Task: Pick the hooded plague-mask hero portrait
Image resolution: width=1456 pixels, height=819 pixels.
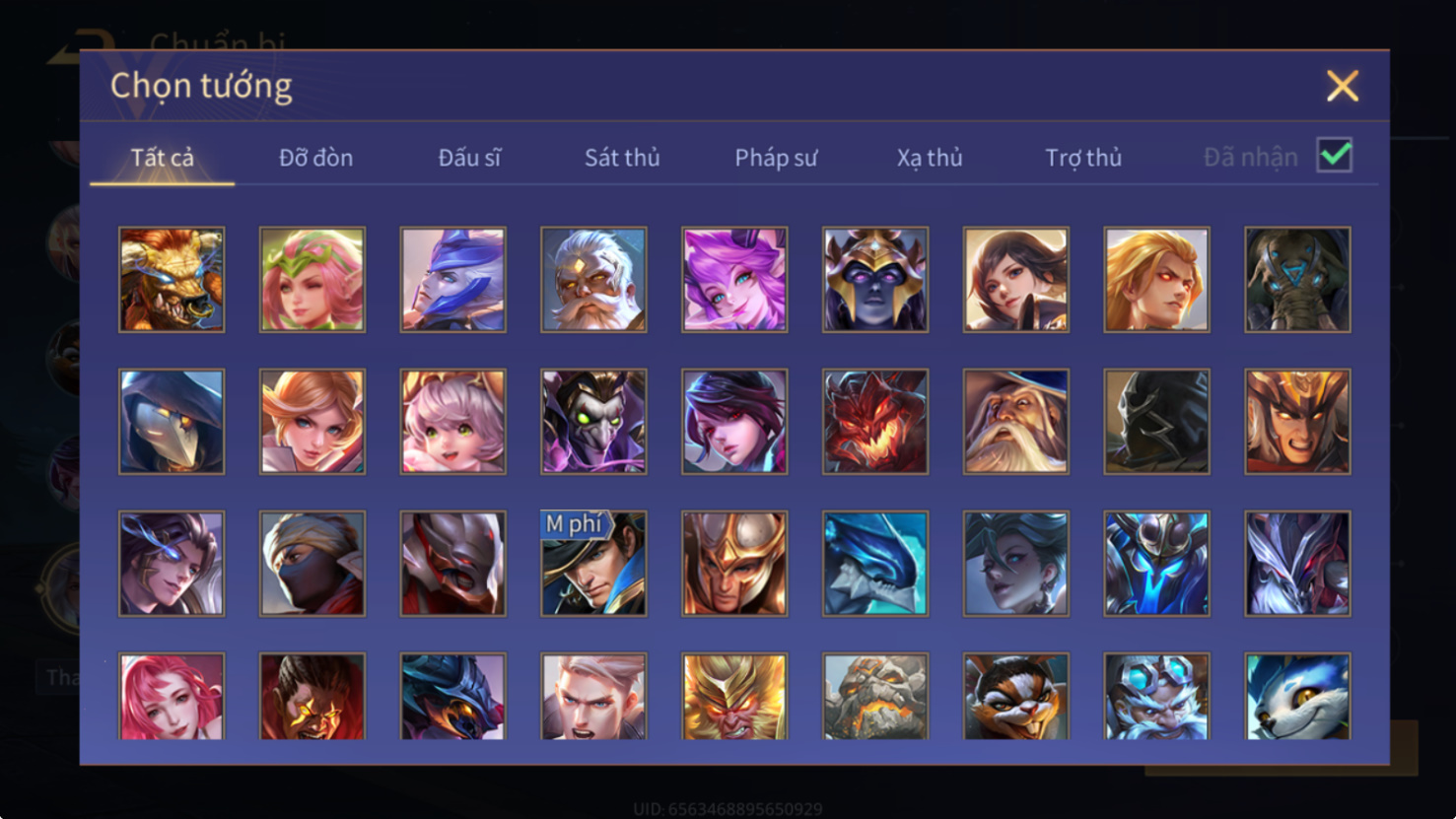Action: [x=172, y=422]
